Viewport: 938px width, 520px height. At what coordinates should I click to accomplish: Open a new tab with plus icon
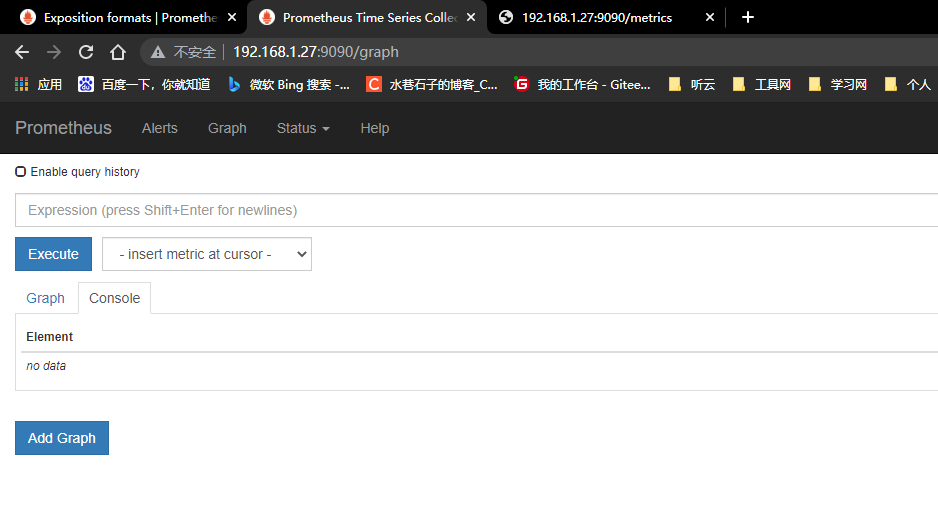point(748,17)
